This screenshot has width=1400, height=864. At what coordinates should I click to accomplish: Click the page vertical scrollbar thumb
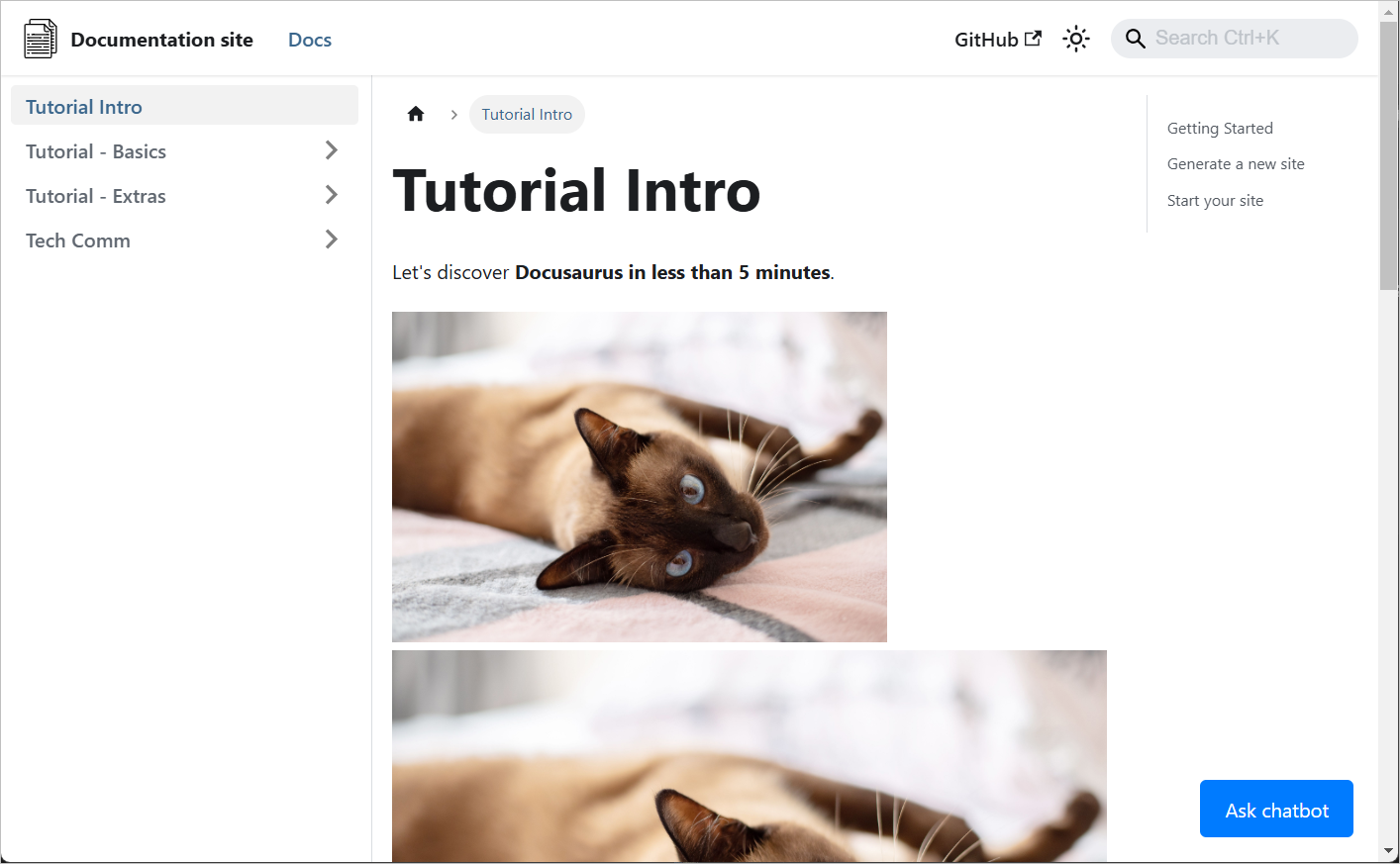[x=1389, y=155]
